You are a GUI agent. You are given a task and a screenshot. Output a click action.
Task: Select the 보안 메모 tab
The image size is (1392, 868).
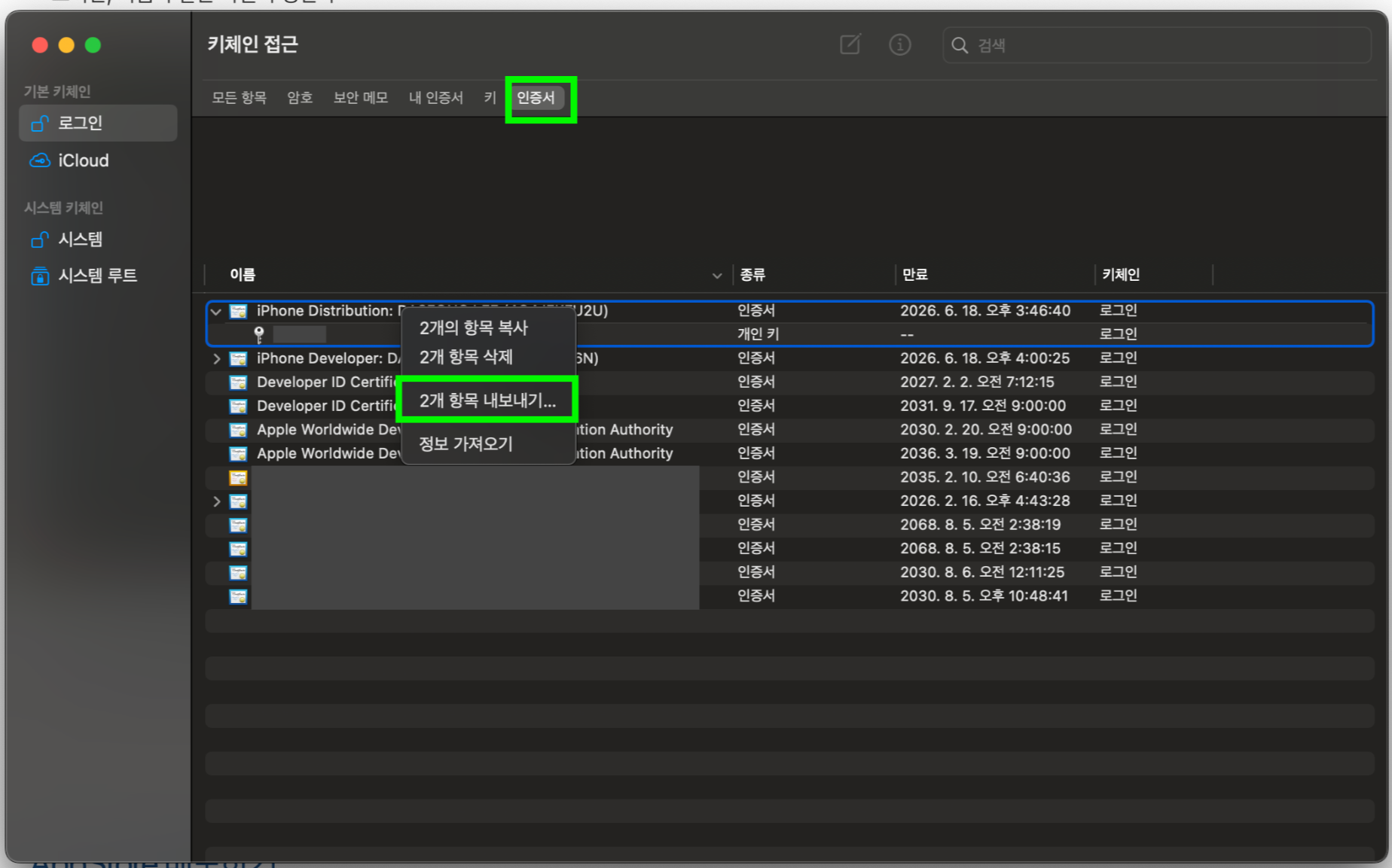tap(360, 98)
